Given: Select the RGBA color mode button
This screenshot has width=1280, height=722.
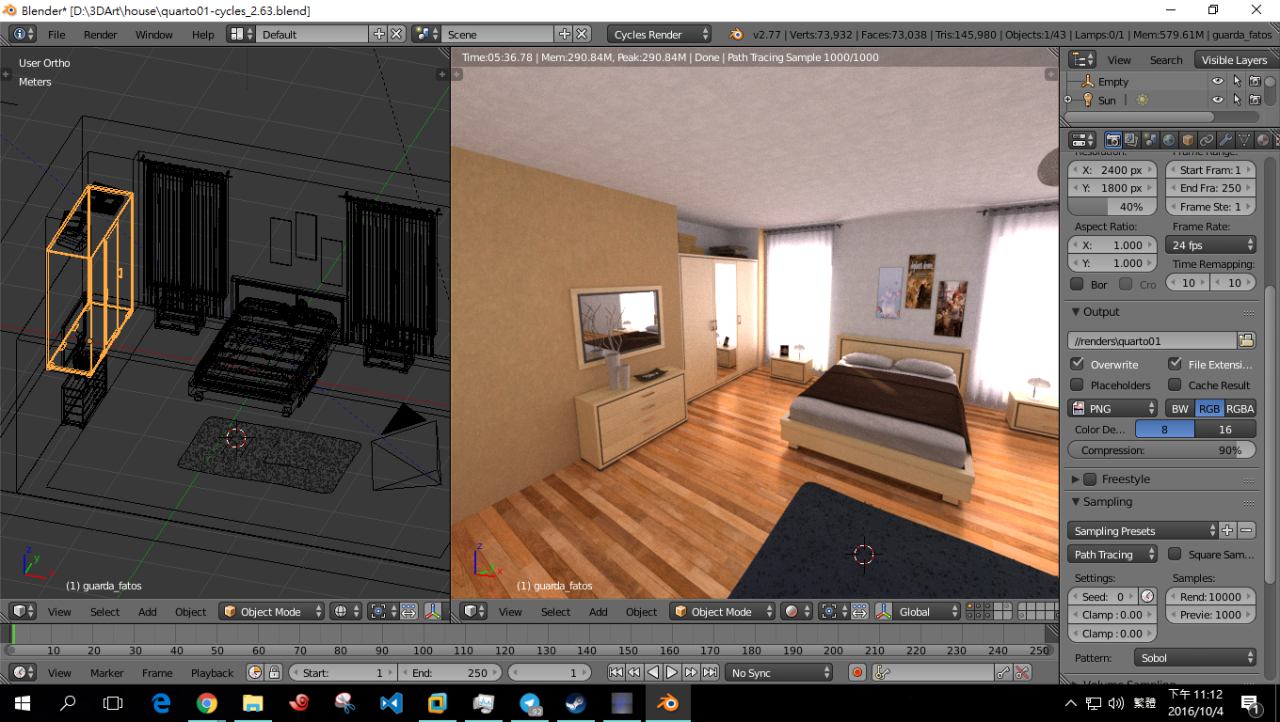Looking at the screenshot, I should pyautogui.click(x=1240, y=408).
